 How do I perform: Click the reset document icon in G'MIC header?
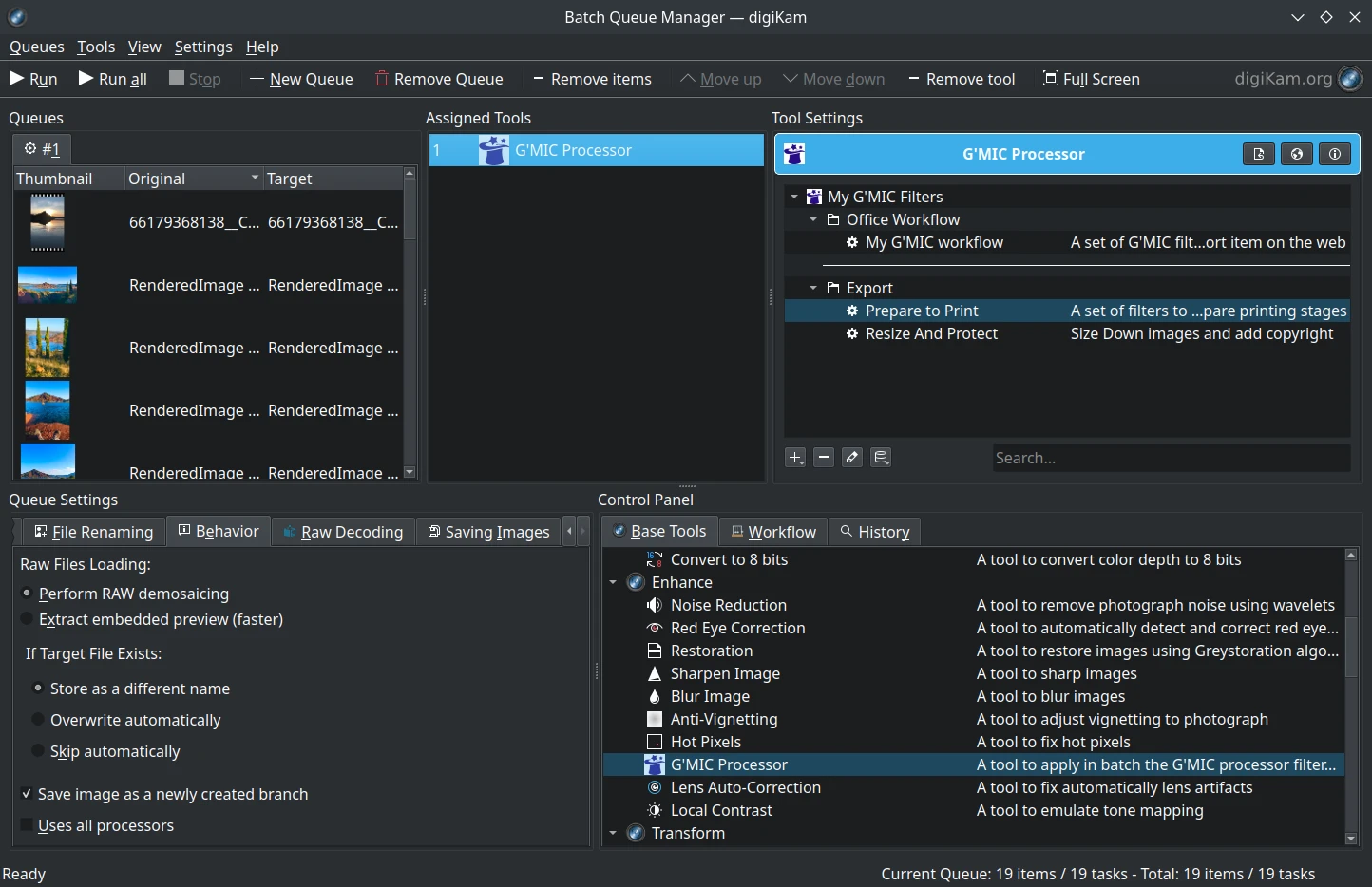(x=1258, y=154)
